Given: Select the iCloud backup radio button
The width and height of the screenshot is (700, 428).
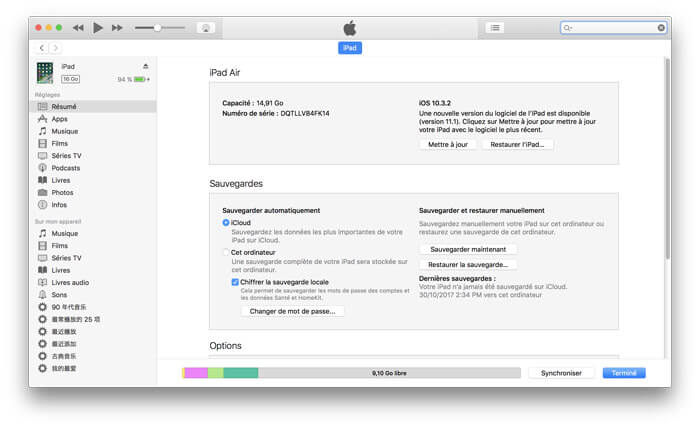Looking at the screenshot, I should pyautogui.click(x=226, y=223).
